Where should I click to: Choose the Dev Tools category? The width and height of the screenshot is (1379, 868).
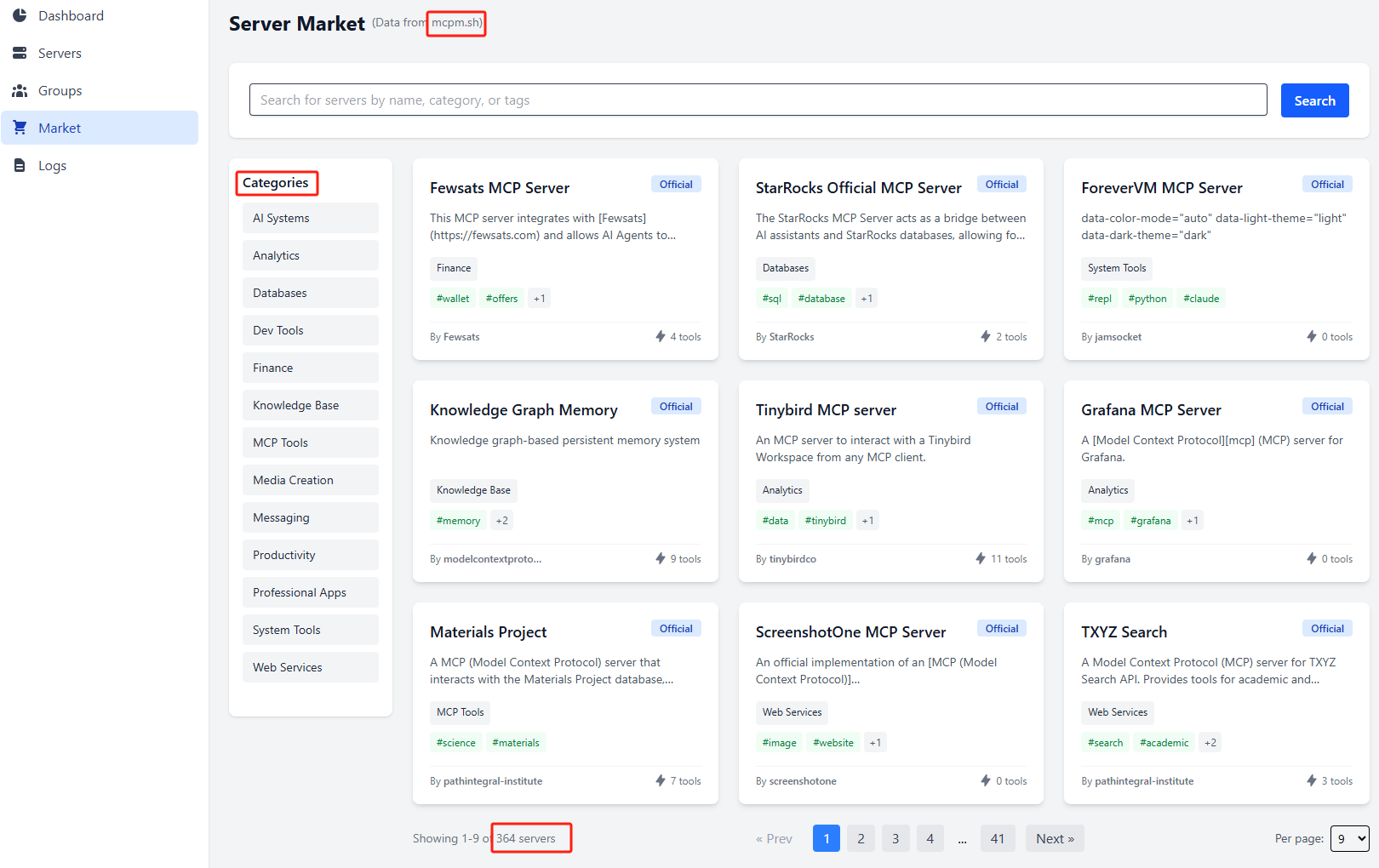click(311, 330)
